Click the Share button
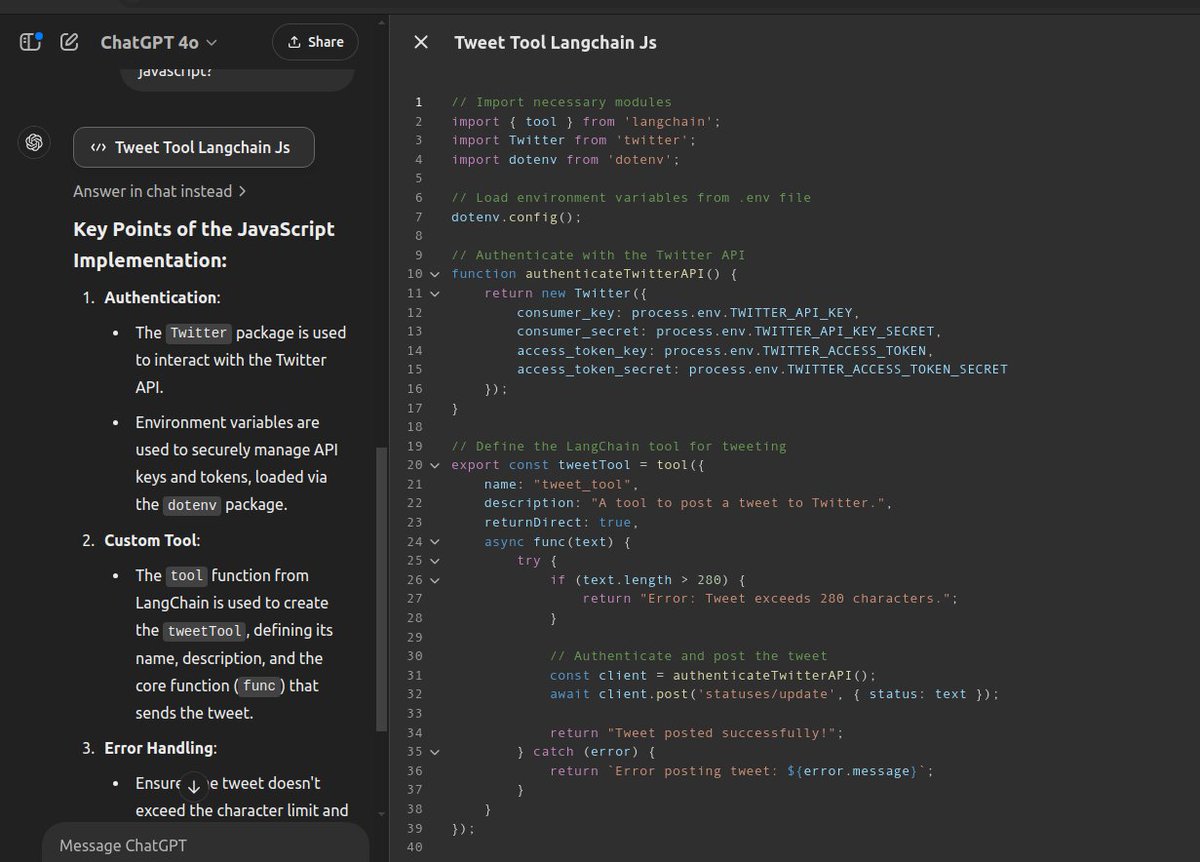Viewport: 1200px width, 862px height. click(315, 42)
